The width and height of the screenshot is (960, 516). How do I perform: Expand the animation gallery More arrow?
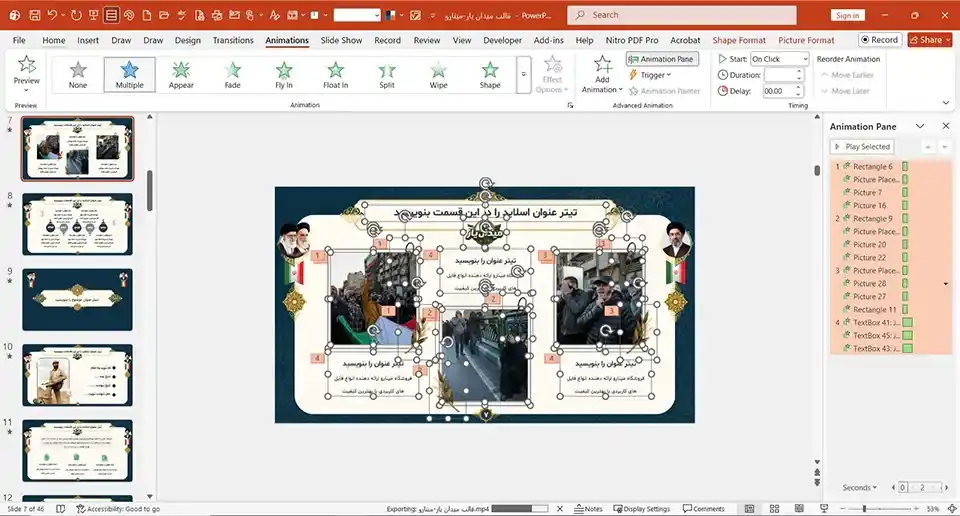(523, 75)
